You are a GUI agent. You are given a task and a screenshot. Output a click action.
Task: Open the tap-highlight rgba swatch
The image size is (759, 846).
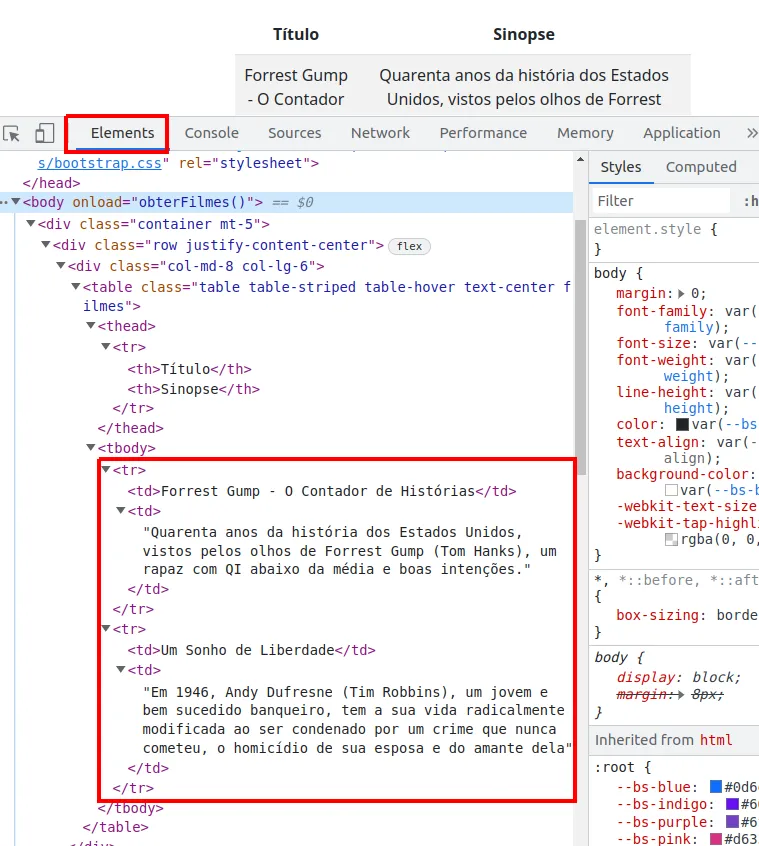pyautogui.click(x=672, y=540)
